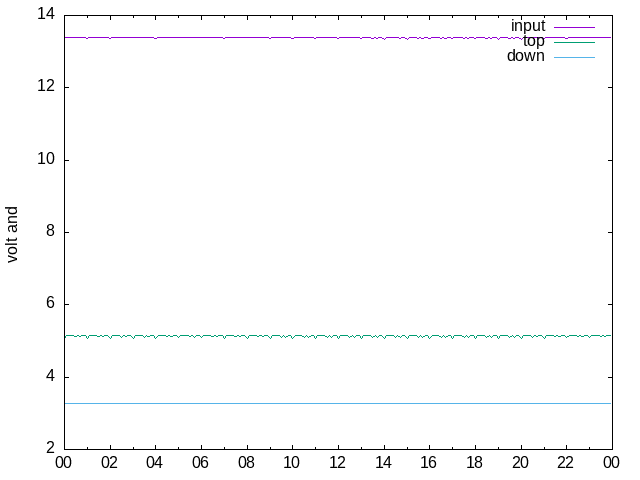The height and width of the screenshot is (480, 640).
Task: Toggle the "top" legend entry
Action: pyautogui.click(x=534, y=41)
